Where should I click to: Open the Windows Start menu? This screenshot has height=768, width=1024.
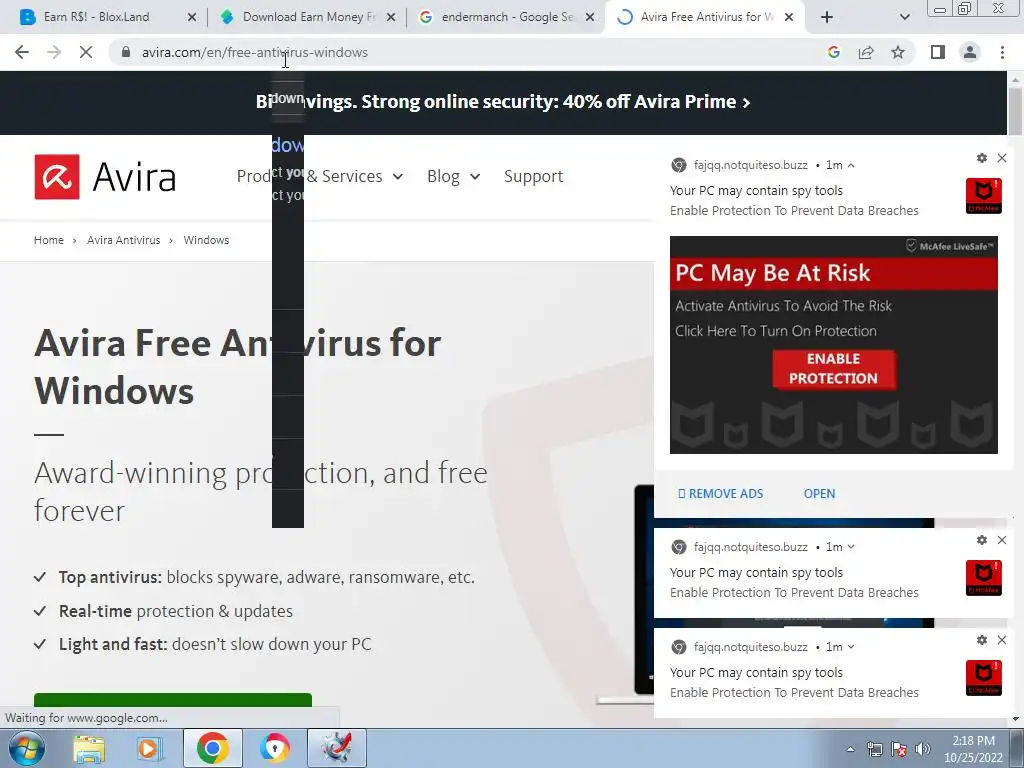click(26, 748)
